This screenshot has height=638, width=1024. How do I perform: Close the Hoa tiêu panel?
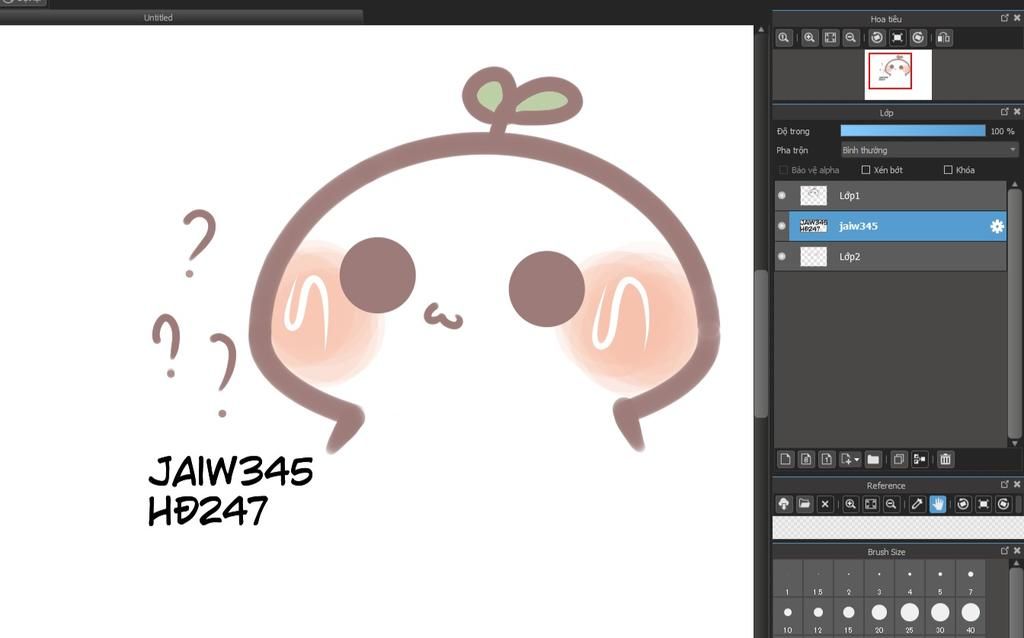click(x=1017, y=18)
